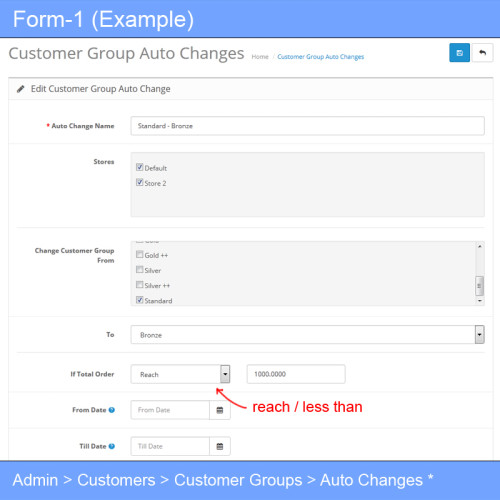Open the To group dropdown showing Bronze
Screen dimensions: 500x500
click(x=307, y=335)
